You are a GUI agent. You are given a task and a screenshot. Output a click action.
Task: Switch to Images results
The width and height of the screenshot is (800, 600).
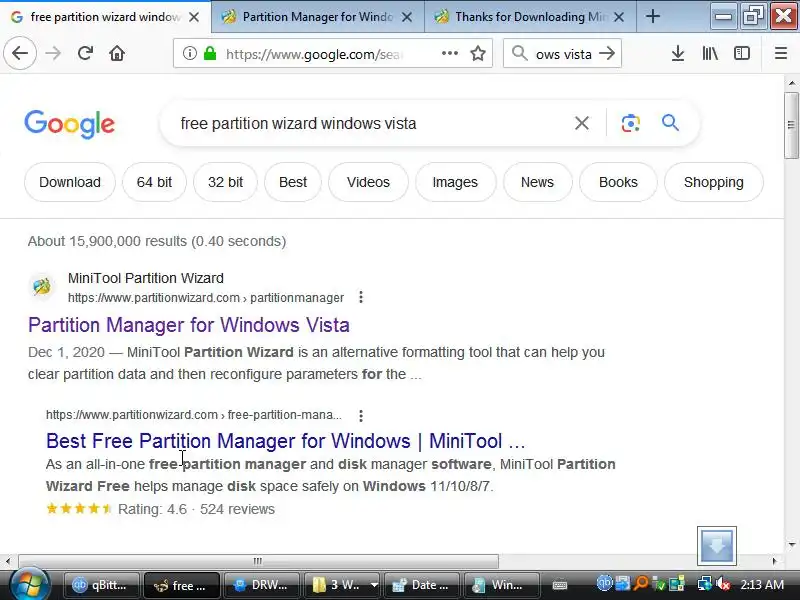pyautogui.click(x=455, y=182)
